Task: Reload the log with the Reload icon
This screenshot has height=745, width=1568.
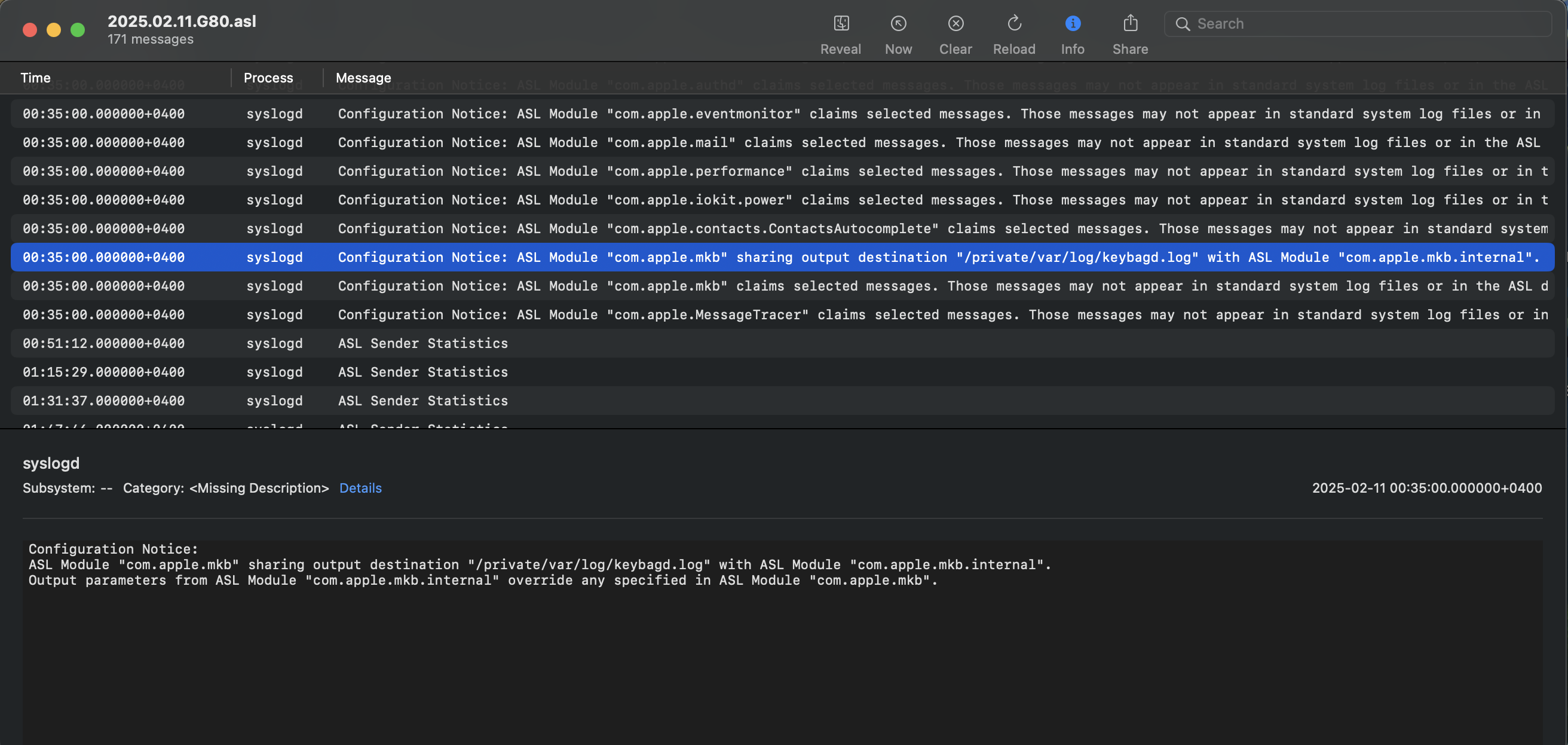Action: coord(1014,24)
